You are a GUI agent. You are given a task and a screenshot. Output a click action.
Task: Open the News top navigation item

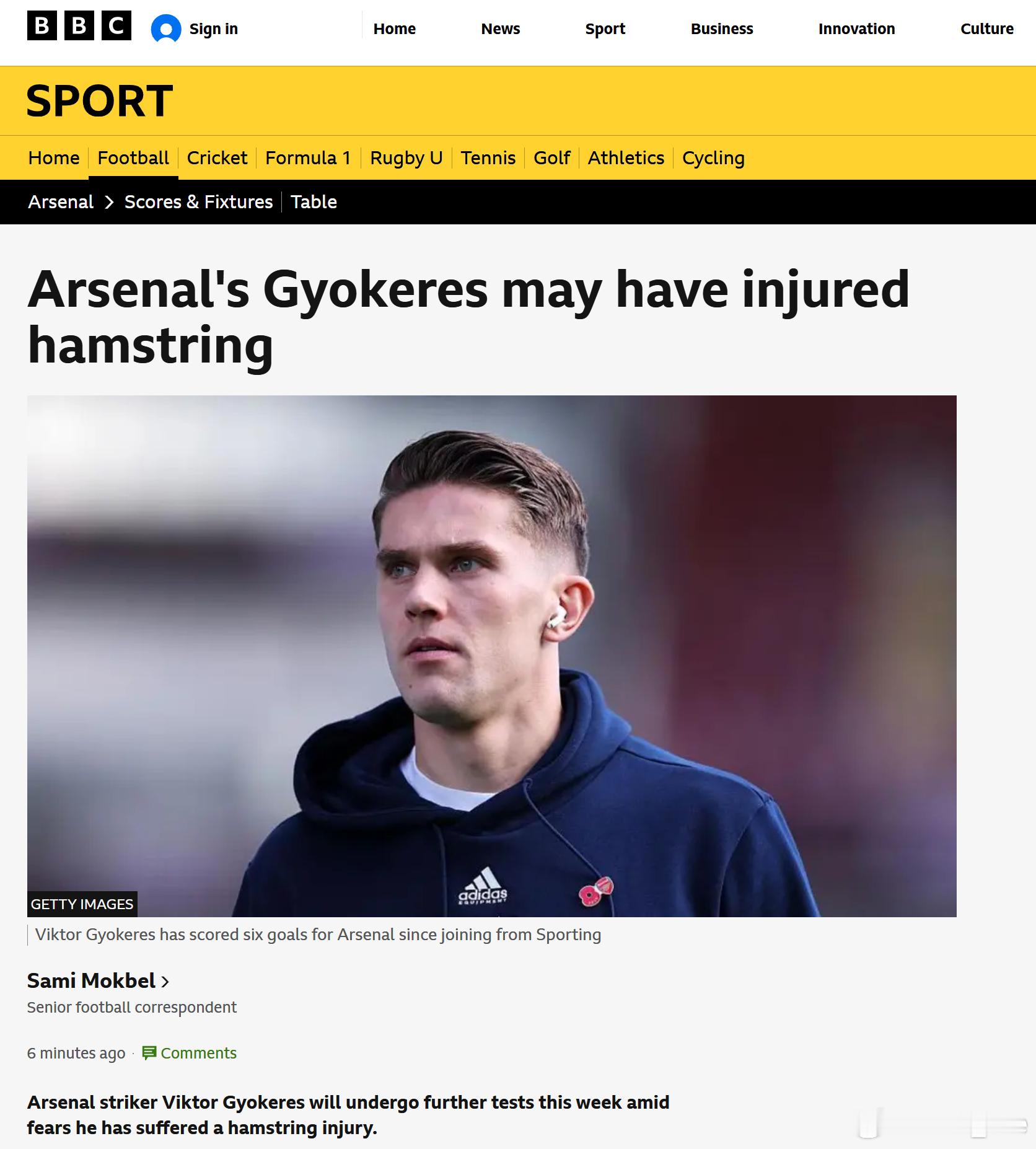pyautogui.click(x=500, y=29)
